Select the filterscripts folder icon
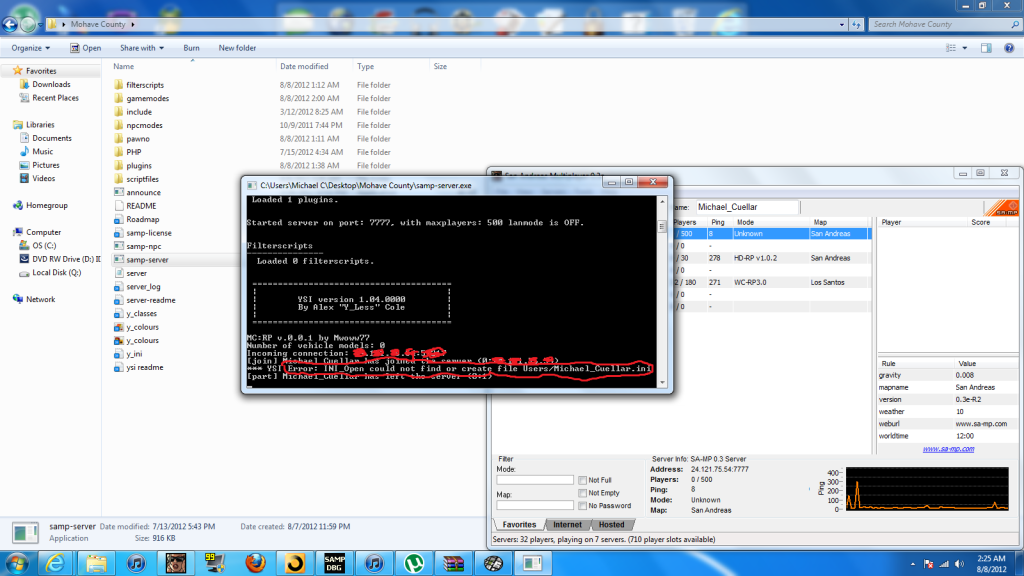The width and height of the screenshot is (1024, 576). pyautogui.click(x=118, y=85)
